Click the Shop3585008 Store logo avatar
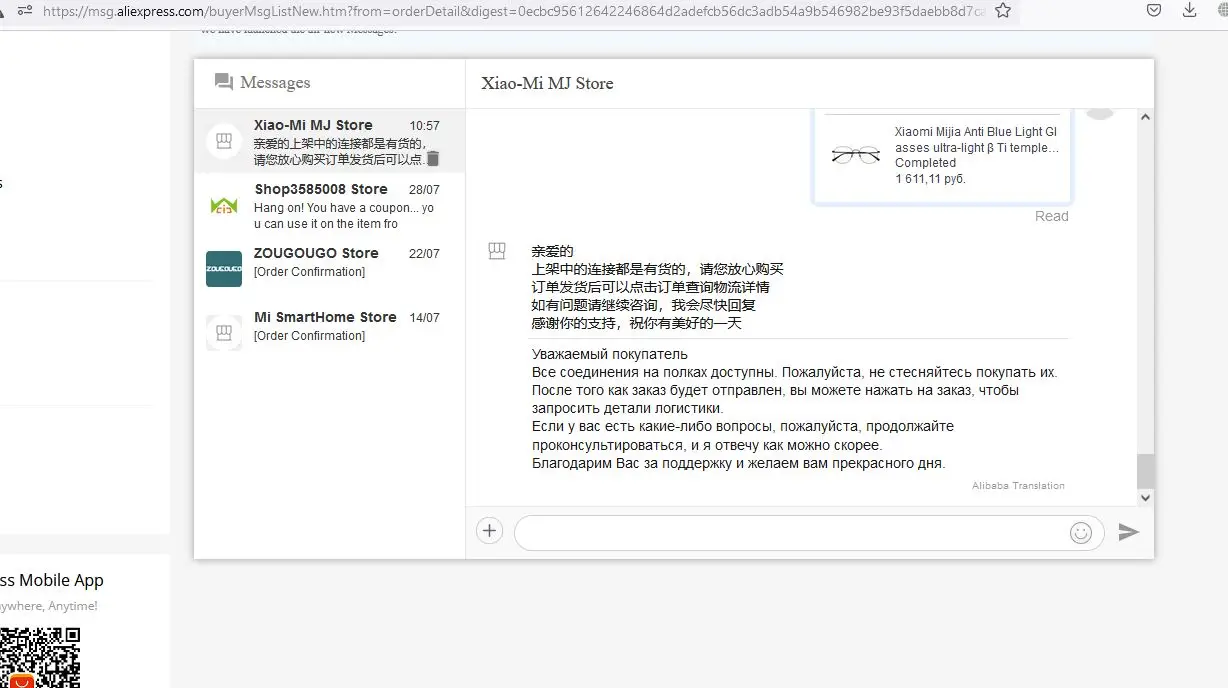This screenshot has width=1228, height=688. tap(224, 205)
